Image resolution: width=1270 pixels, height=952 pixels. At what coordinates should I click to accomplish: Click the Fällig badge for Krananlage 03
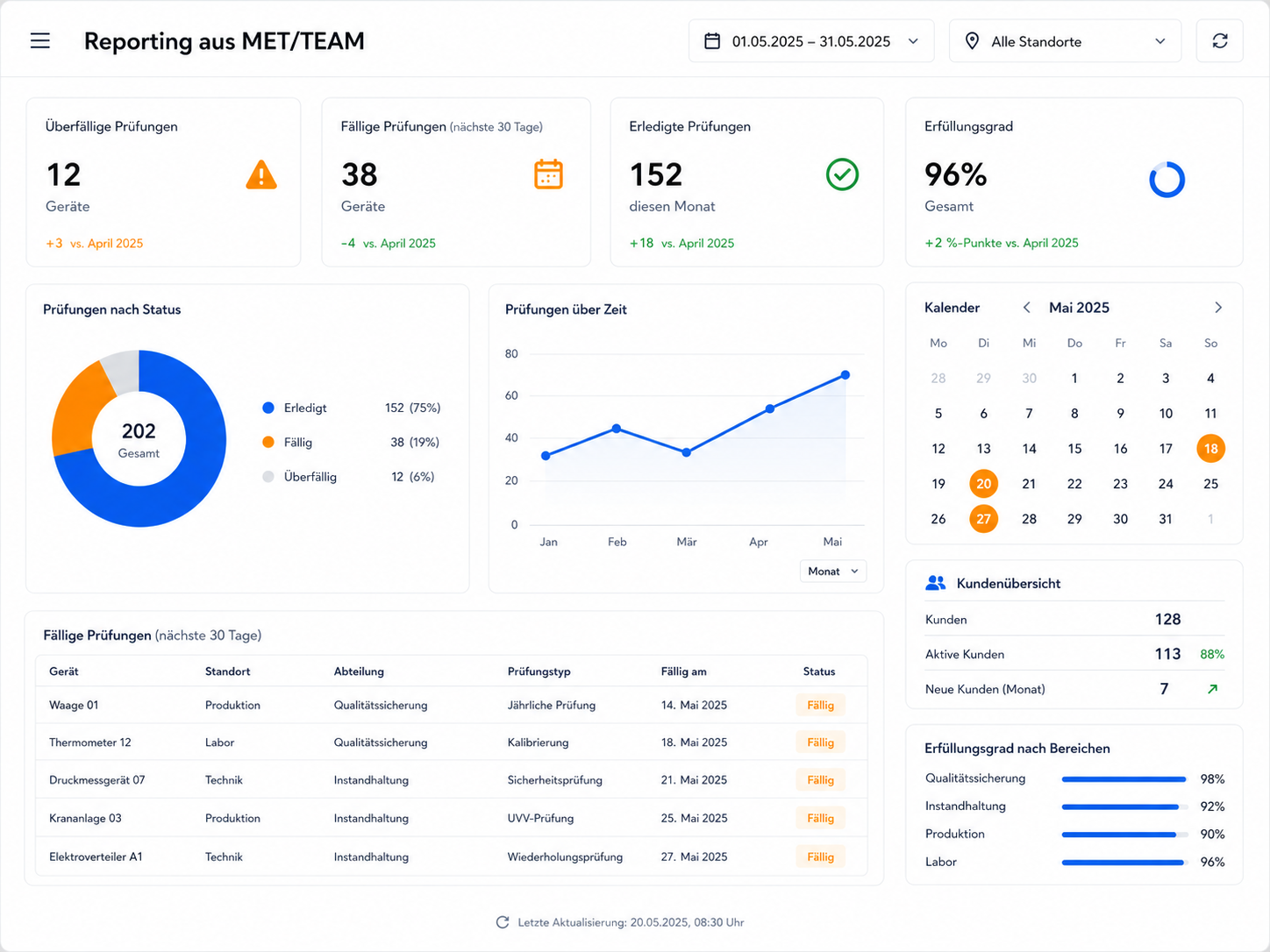(x=820, y=818)
